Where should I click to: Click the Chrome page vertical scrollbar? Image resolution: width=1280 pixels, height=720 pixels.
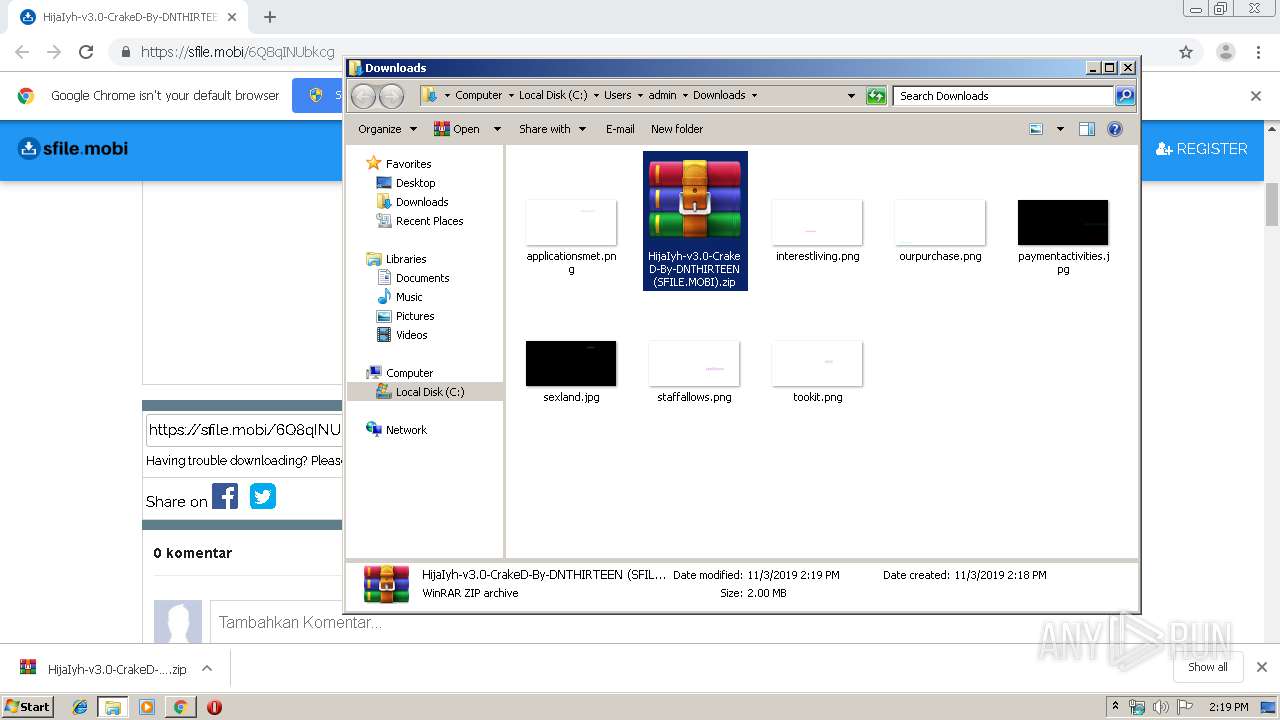[1272, 205]
